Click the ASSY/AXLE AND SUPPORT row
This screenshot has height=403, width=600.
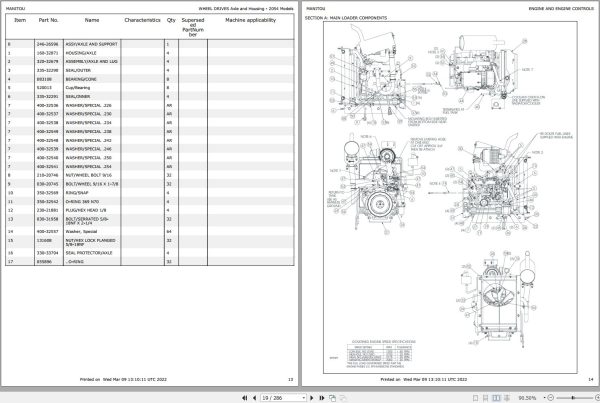[150, 44]
